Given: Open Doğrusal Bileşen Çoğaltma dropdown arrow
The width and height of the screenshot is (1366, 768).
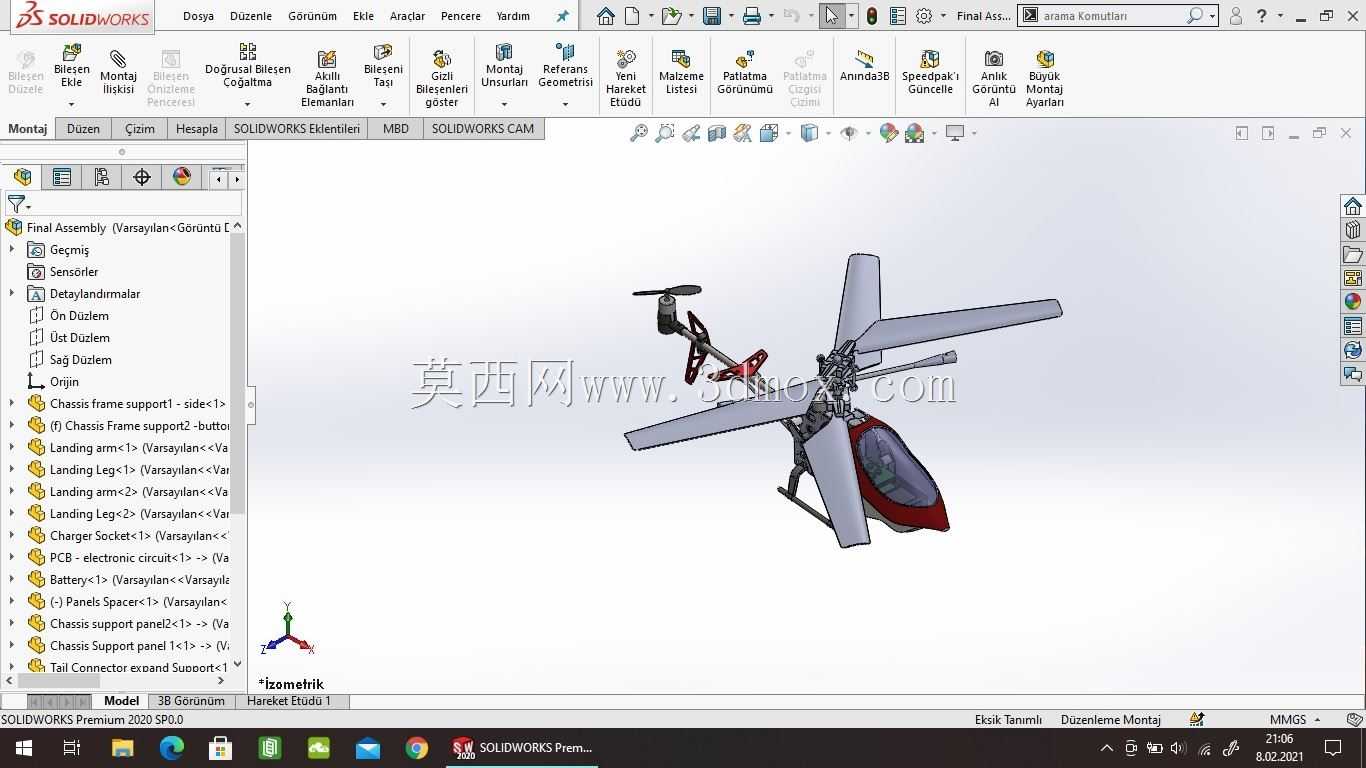Looking at the screenshot, I should pyautogui.click(x=247, y=104).
